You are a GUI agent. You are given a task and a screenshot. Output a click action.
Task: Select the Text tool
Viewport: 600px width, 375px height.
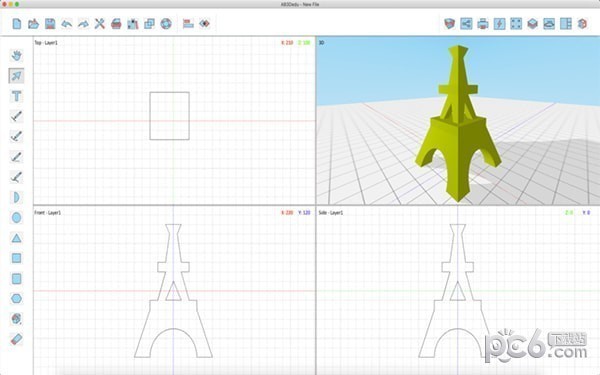(x=16, y=96)
